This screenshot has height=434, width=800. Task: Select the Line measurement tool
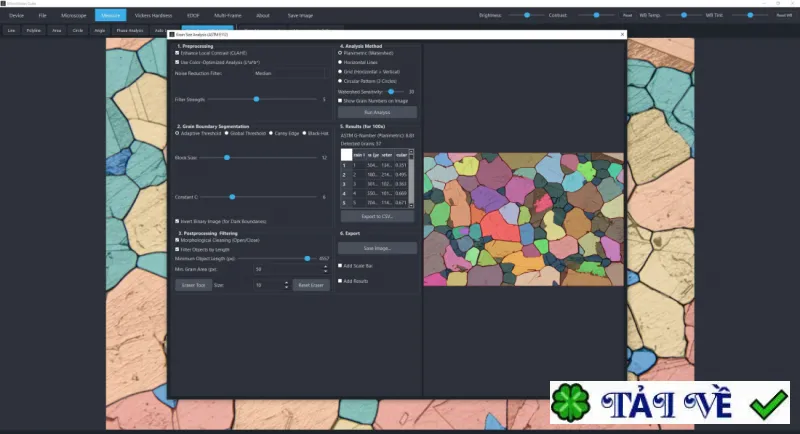[11, 31]
